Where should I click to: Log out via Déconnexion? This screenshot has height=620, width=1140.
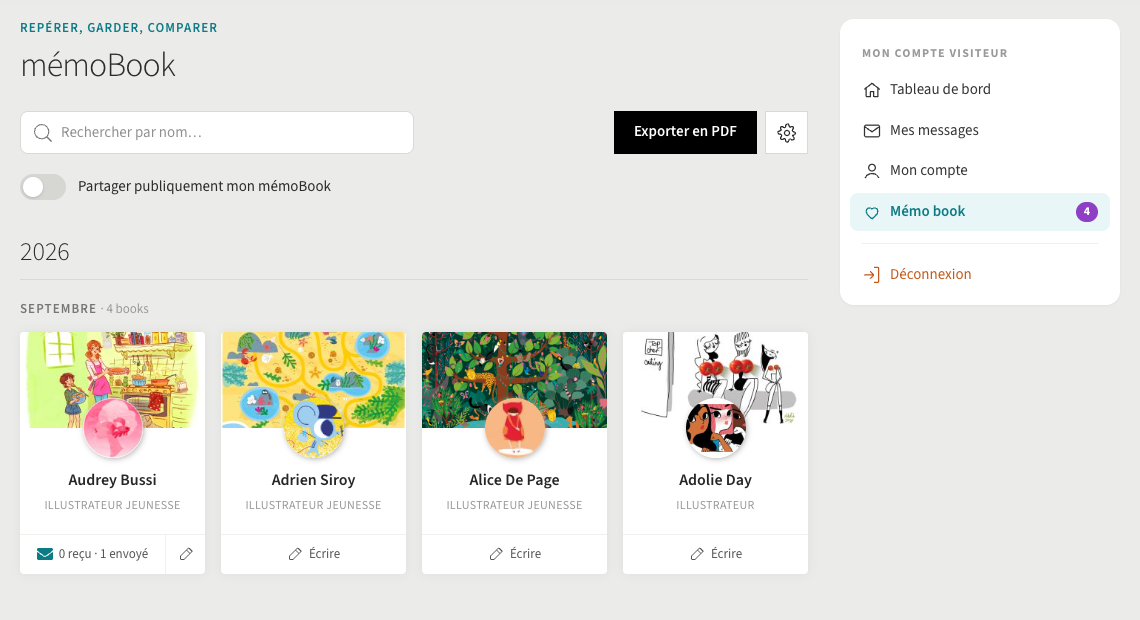pos(979,275)
